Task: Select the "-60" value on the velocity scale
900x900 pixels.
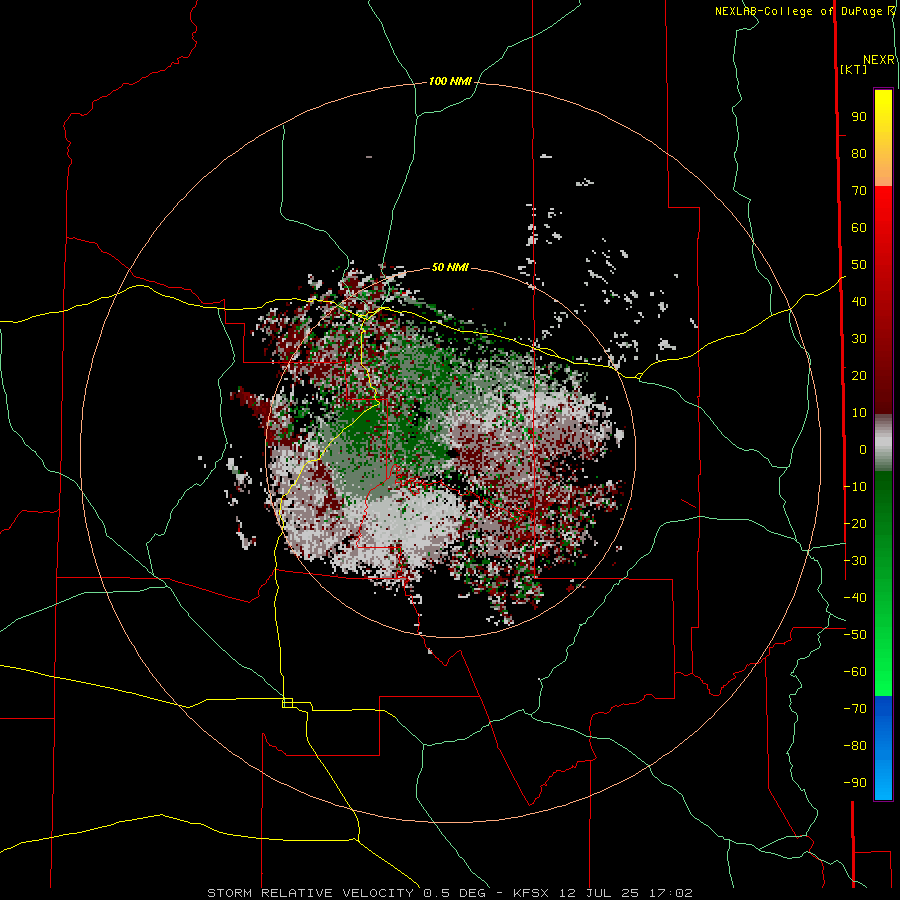Action: point(855,672)
